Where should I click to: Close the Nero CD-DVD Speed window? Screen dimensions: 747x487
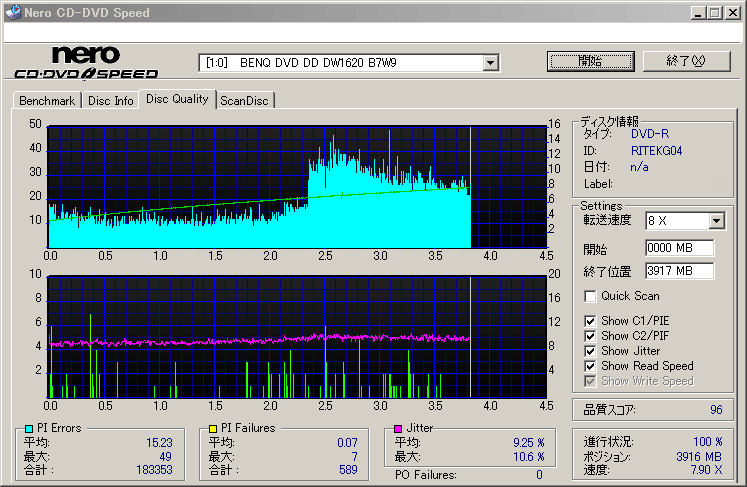733,13
